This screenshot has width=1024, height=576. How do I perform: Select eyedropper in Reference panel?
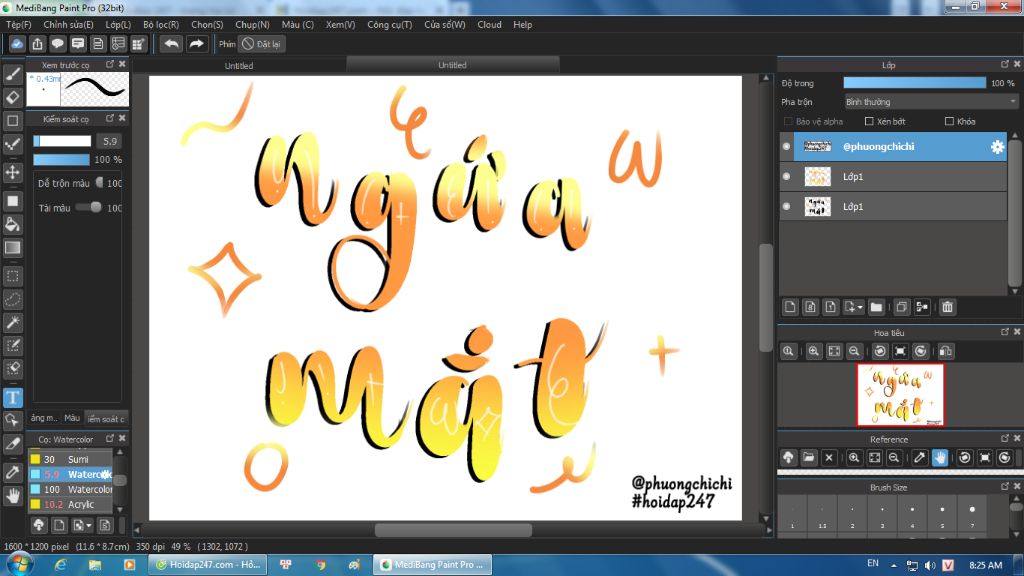pyautogui.click(x=920, y=458)
